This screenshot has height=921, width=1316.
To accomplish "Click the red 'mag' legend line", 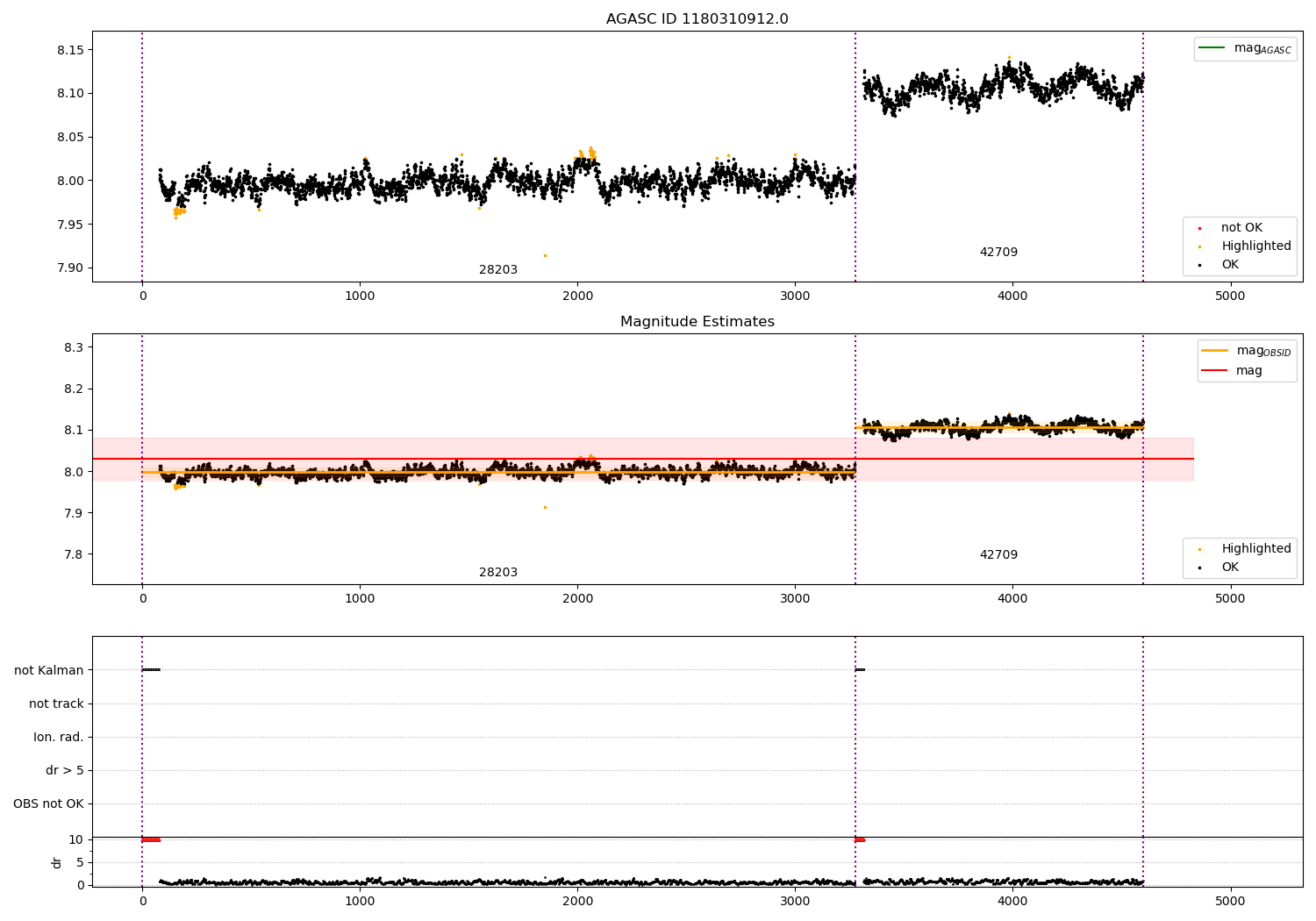I will (1214, 371).
